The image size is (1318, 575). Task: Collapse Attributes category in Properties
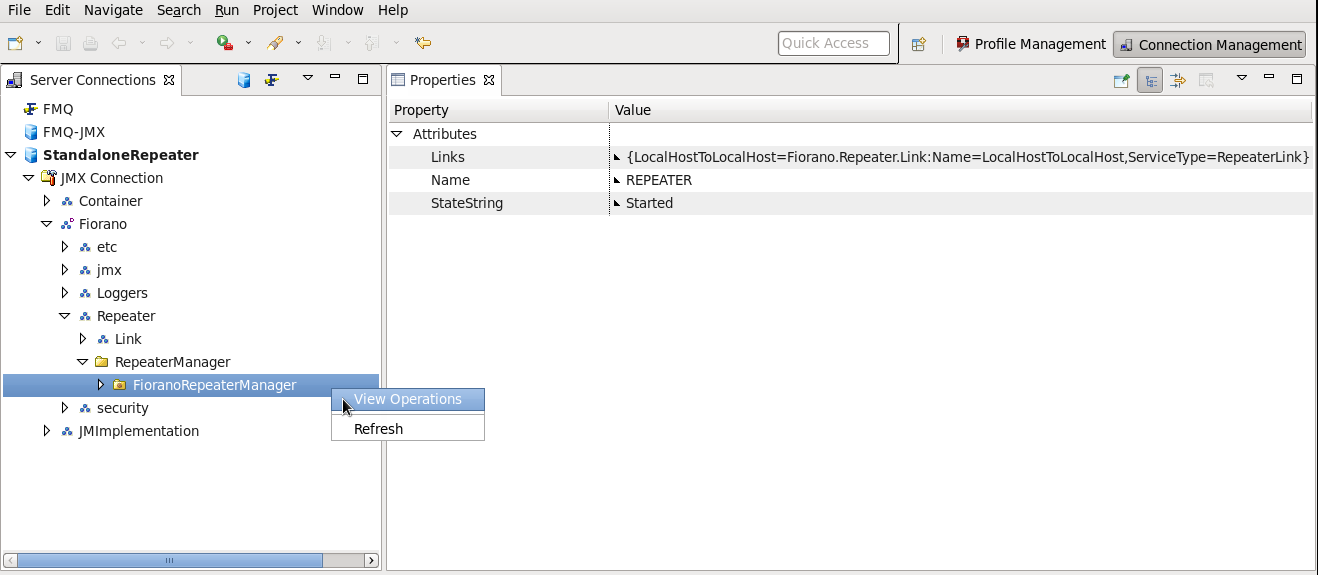[397, 134]
